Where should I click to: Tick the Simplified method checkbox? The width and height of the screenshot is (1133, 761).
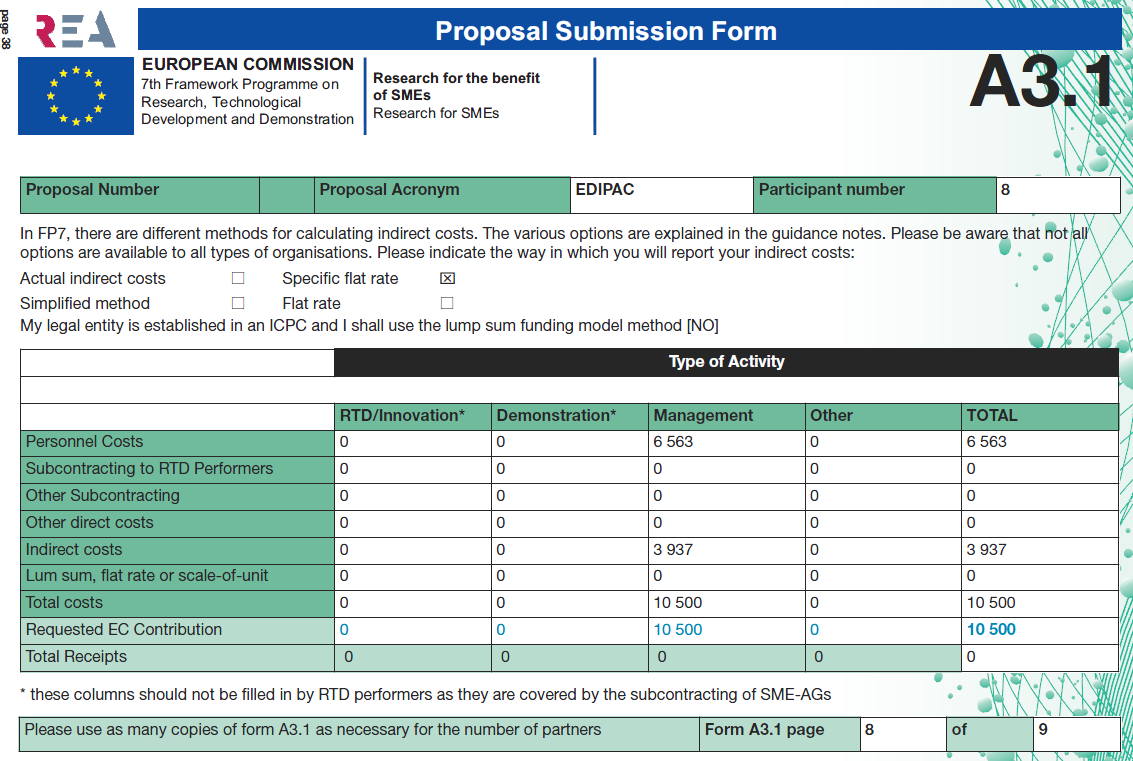pos(238,303)
